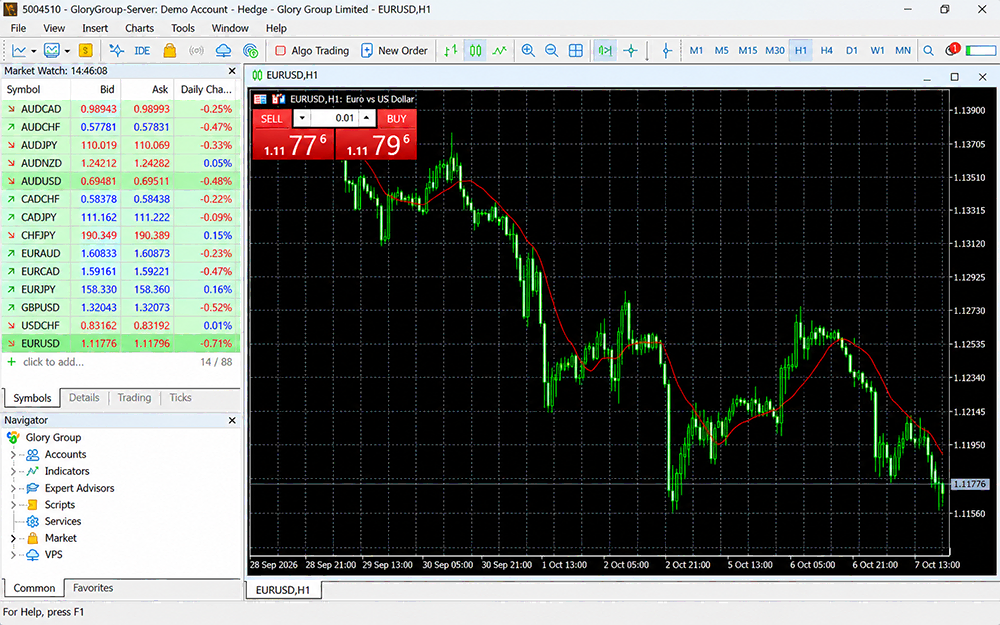The height and width of the screenshot is (625, 1000).
Task: Expand the new chart dropdown arrow
Action: pyautogui.click(x=34, y=51)
